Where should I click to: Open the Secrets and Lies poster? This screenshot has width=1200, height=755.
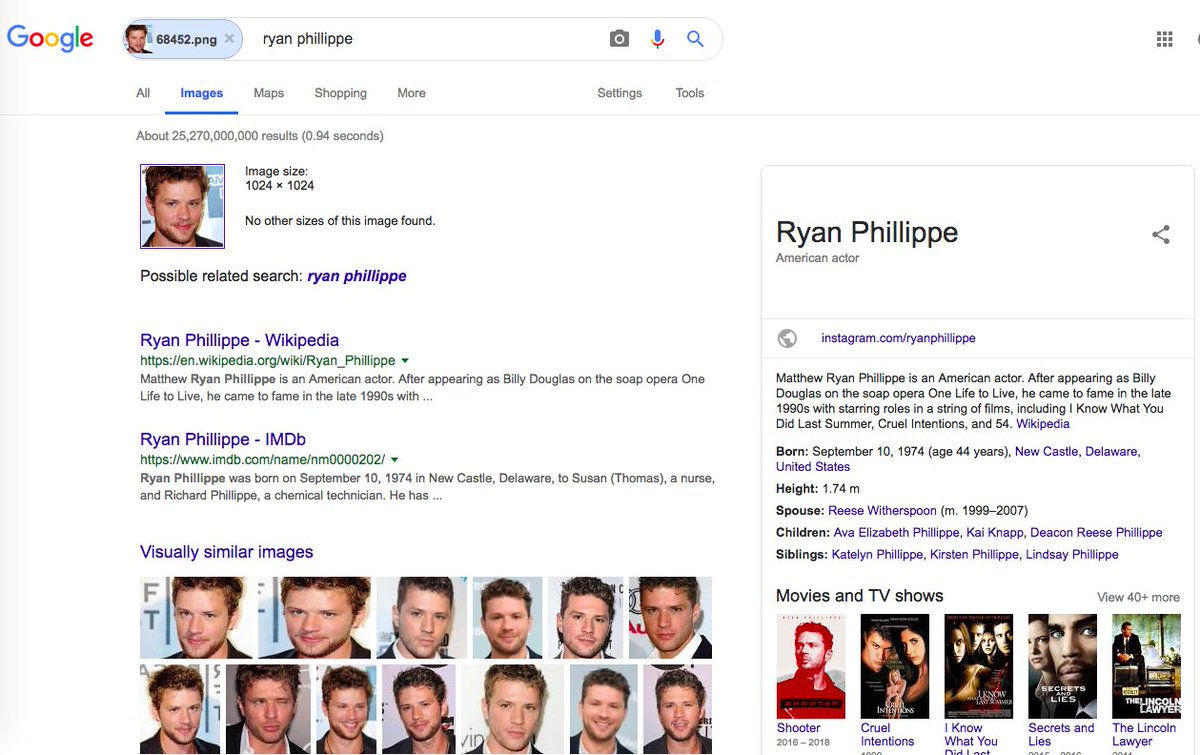coord(1063,666)
